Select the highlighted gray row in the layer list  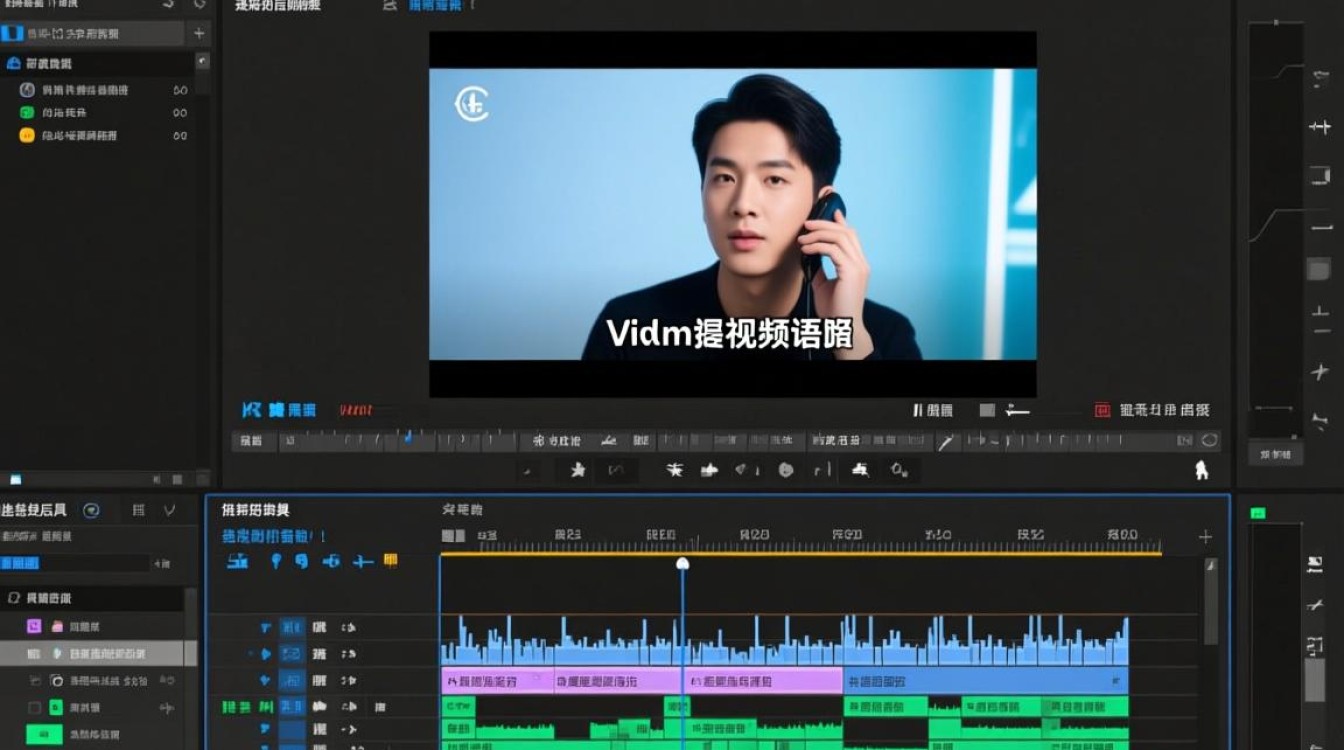(92, 653)
